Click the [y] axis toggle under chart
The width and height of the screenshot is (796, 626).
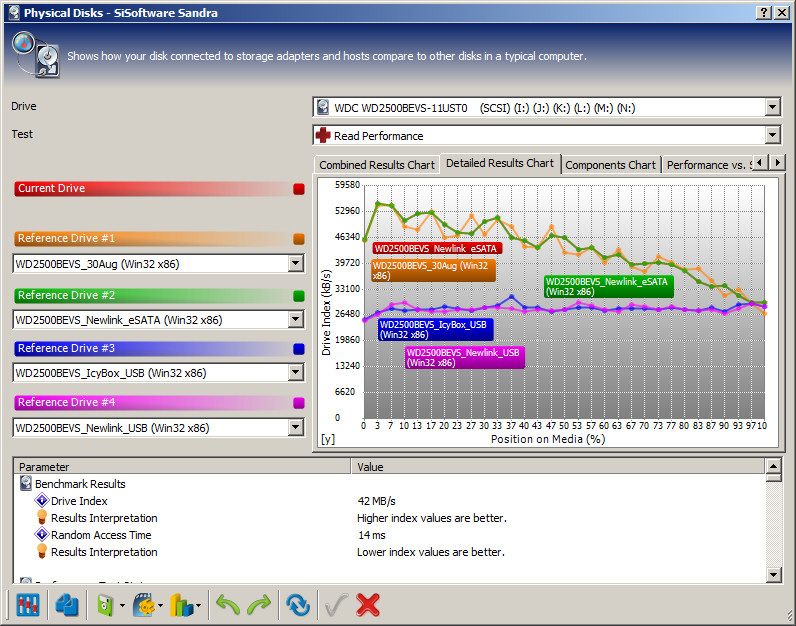coord(328,439)
